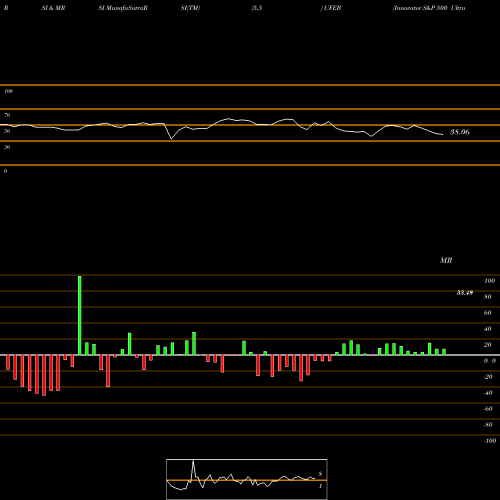Image resolution: width=500 pixels, height=500 pixels.
Task: Click the RSI axis label 50
Action: 7,131
